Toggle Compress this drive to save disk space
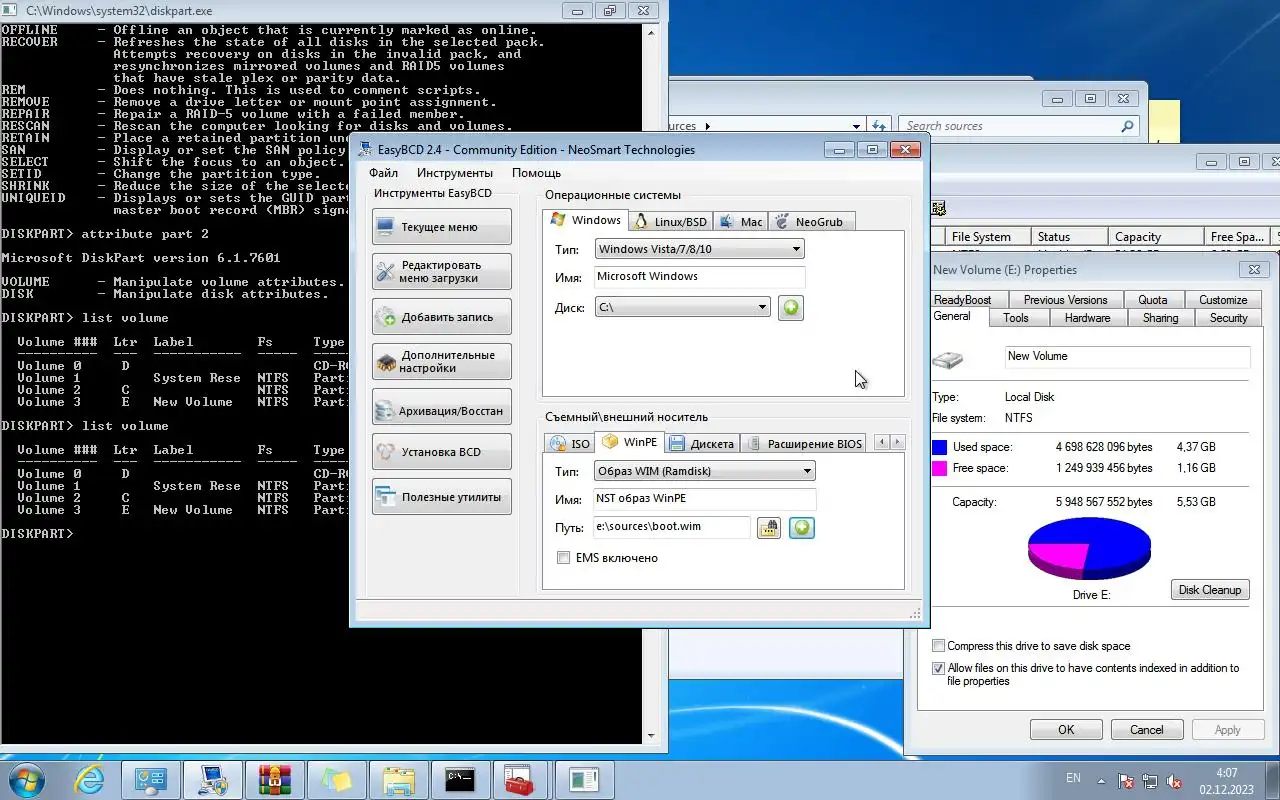This screenshot has width=1280, height=800. tap(938, 646)
